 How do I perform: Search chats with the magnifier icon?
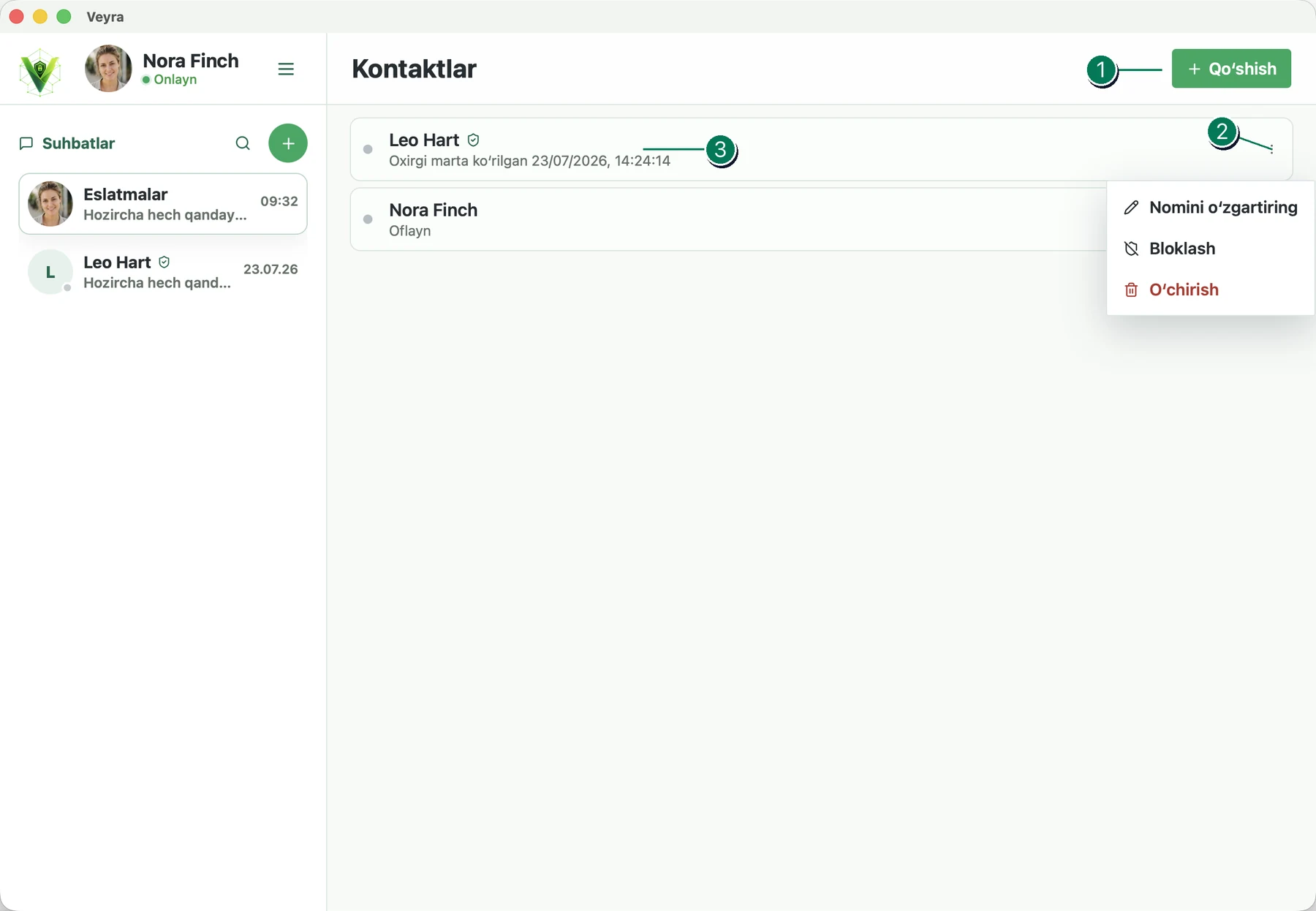(243, 143)
